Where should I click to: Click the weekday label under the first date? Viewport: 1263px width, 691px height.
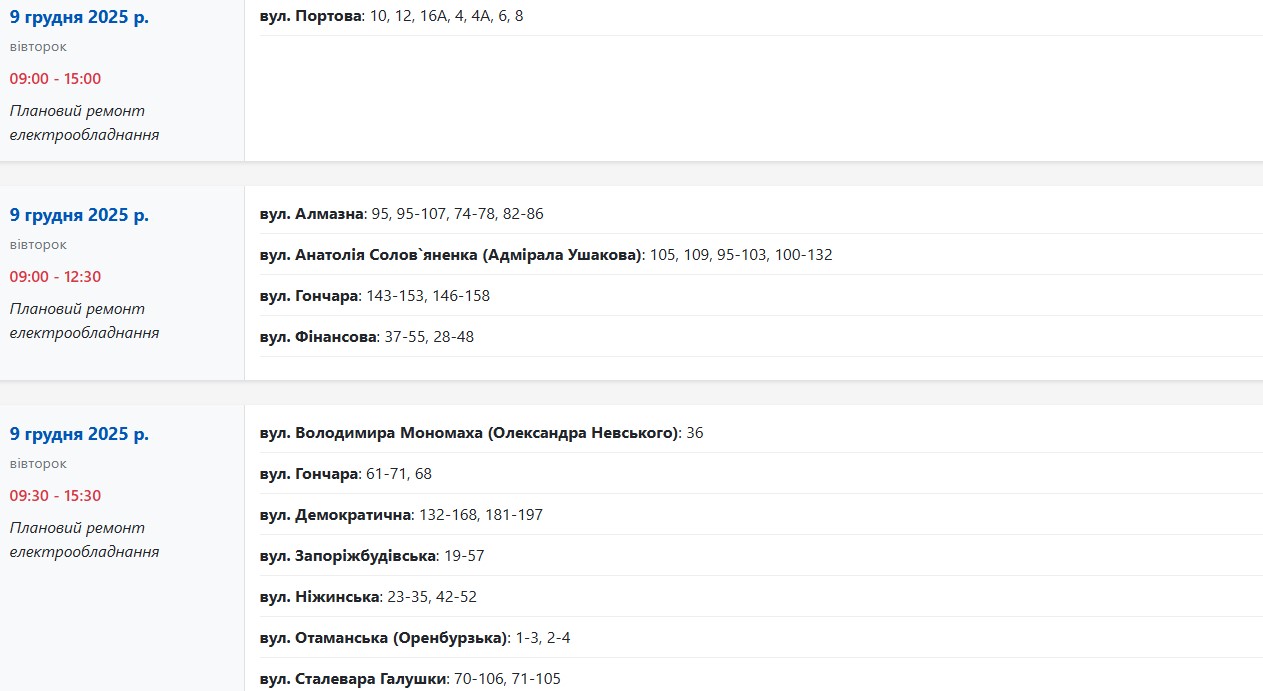pyautogui.click(x=38, y=47)
